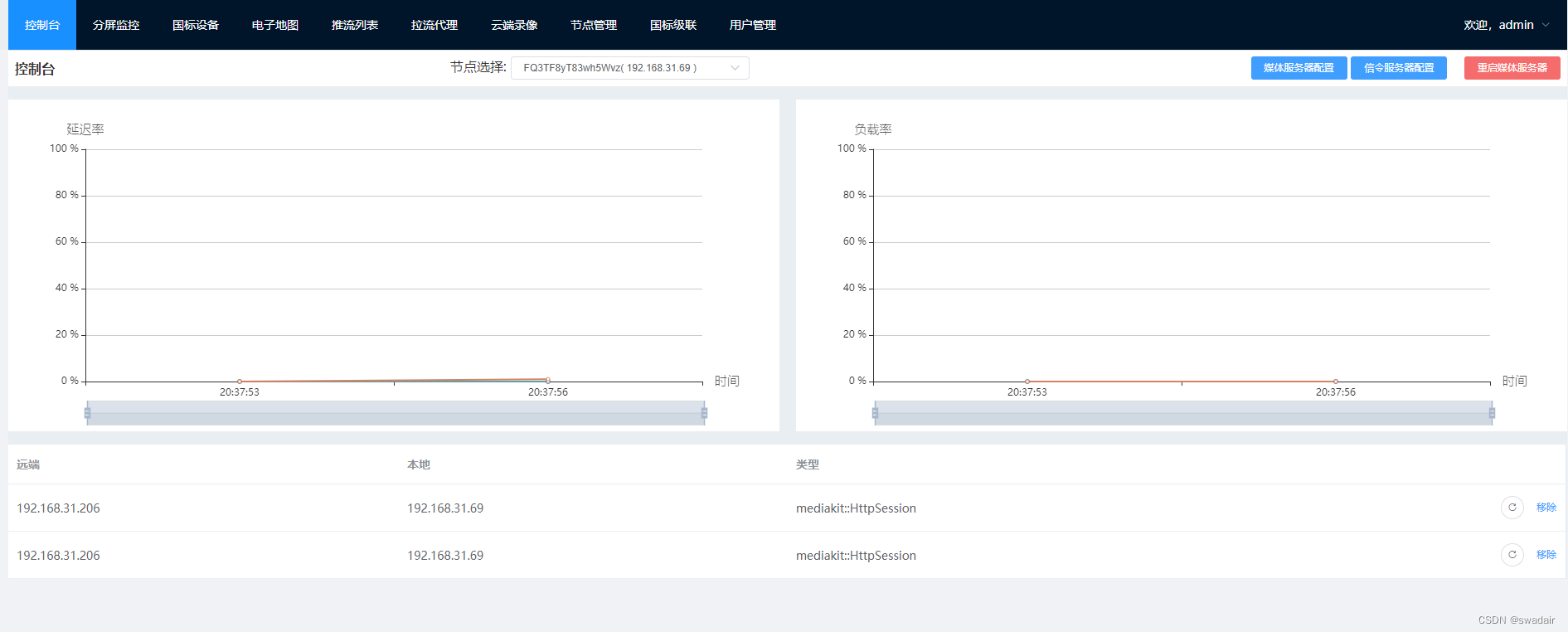1568x632 pixels.
Task: Go to 电子地图 tab
Action: pyautogui.click(x=275, y=25)
